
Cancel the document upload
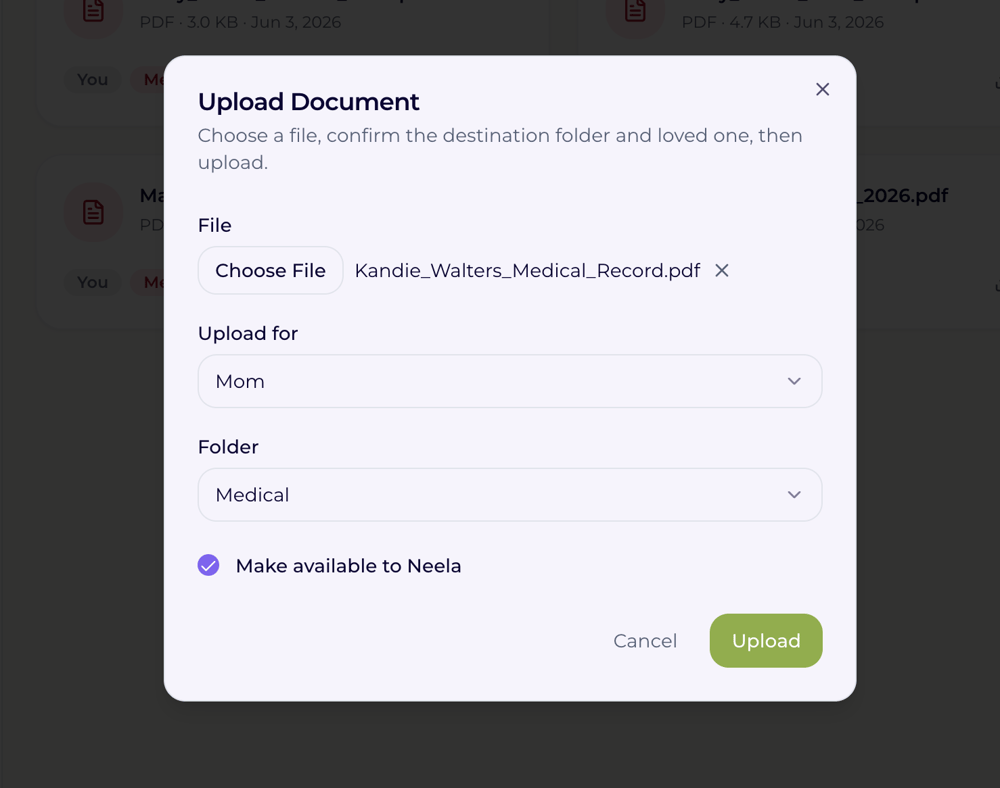point(645,641)
